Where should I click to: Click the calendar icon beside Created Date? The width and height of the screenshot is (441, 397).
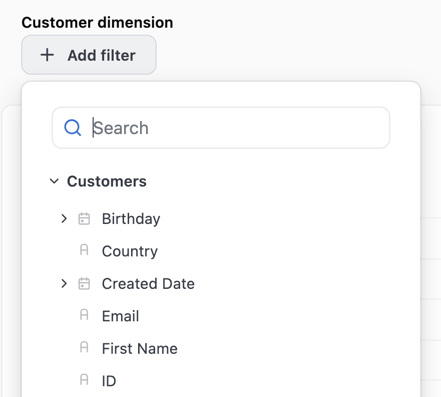84,284
